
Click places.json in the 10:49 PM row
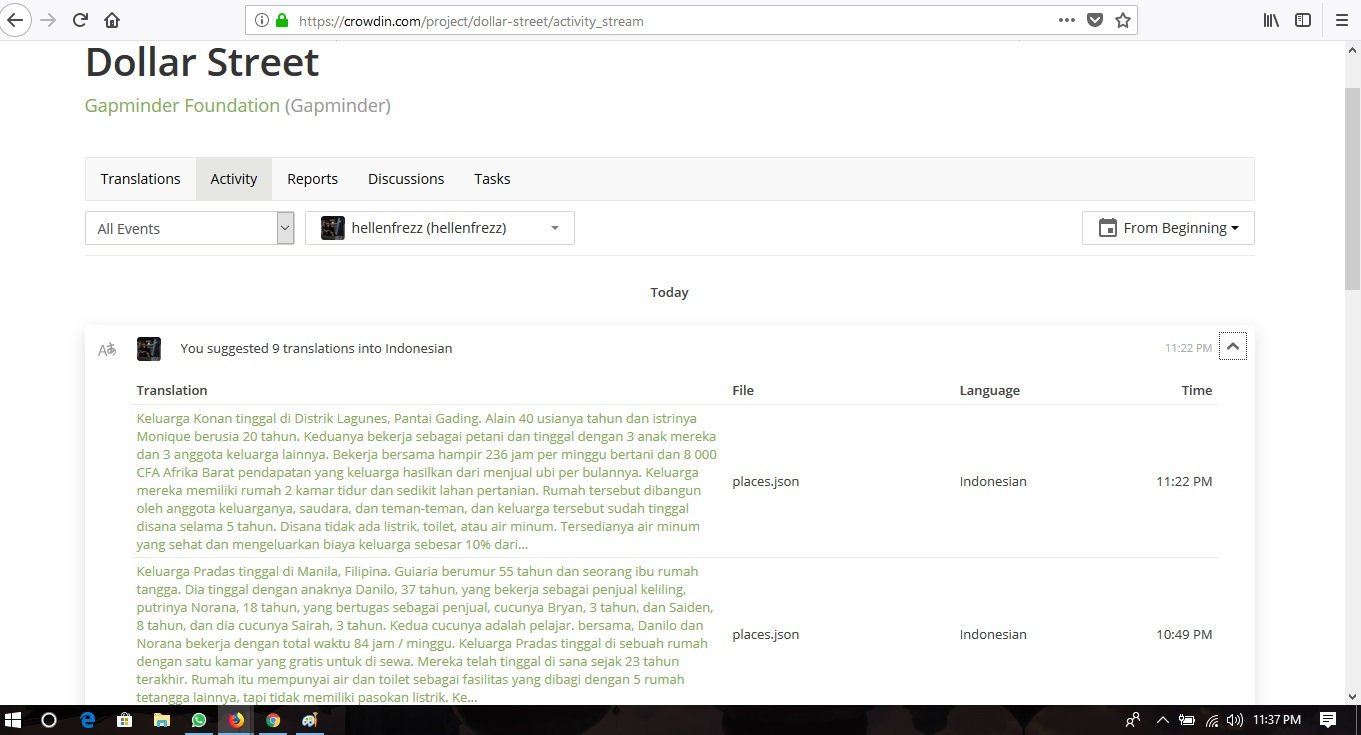765,634
